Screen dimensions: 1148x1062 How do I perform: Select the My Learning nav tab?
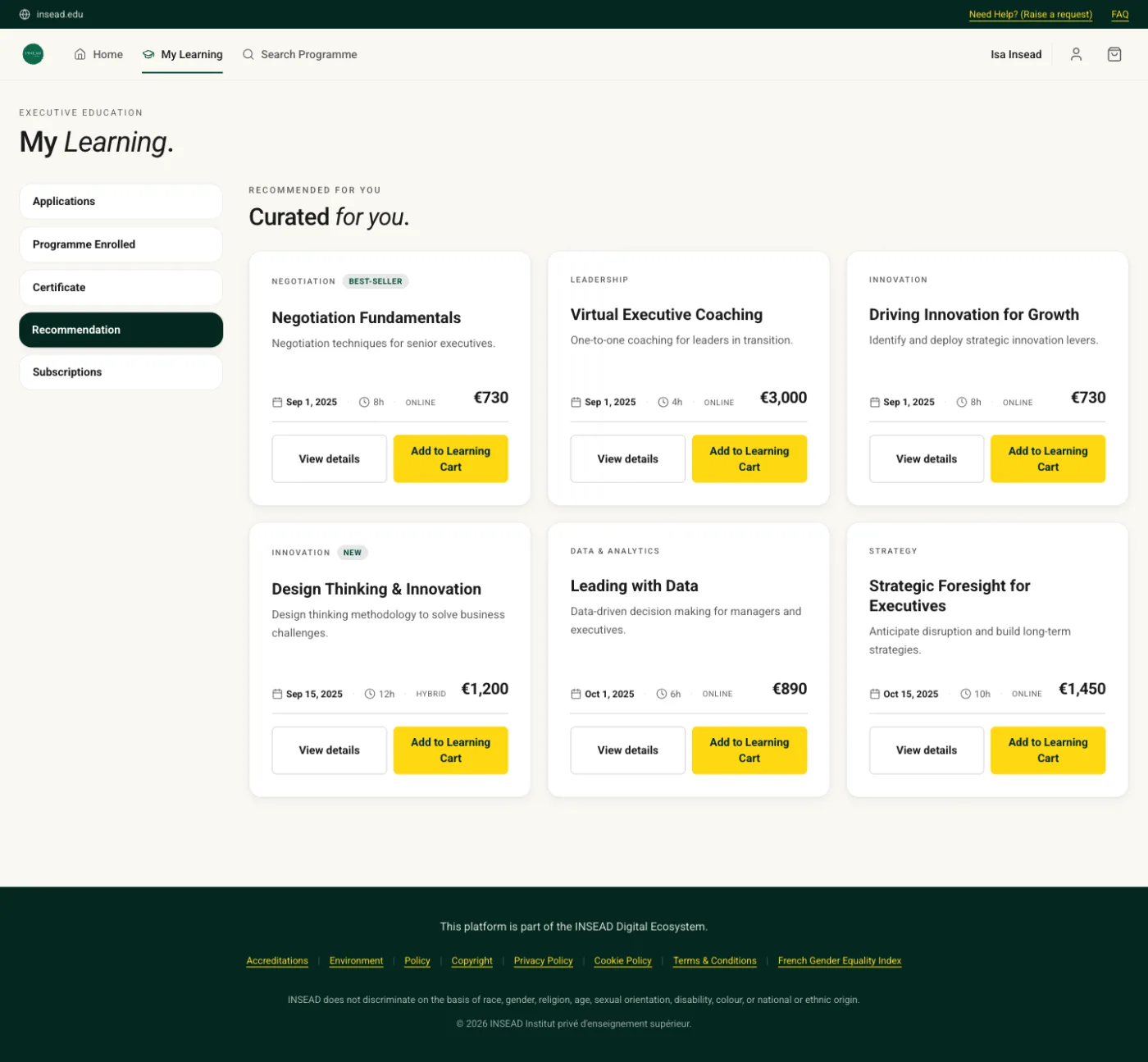coord(182,54)
